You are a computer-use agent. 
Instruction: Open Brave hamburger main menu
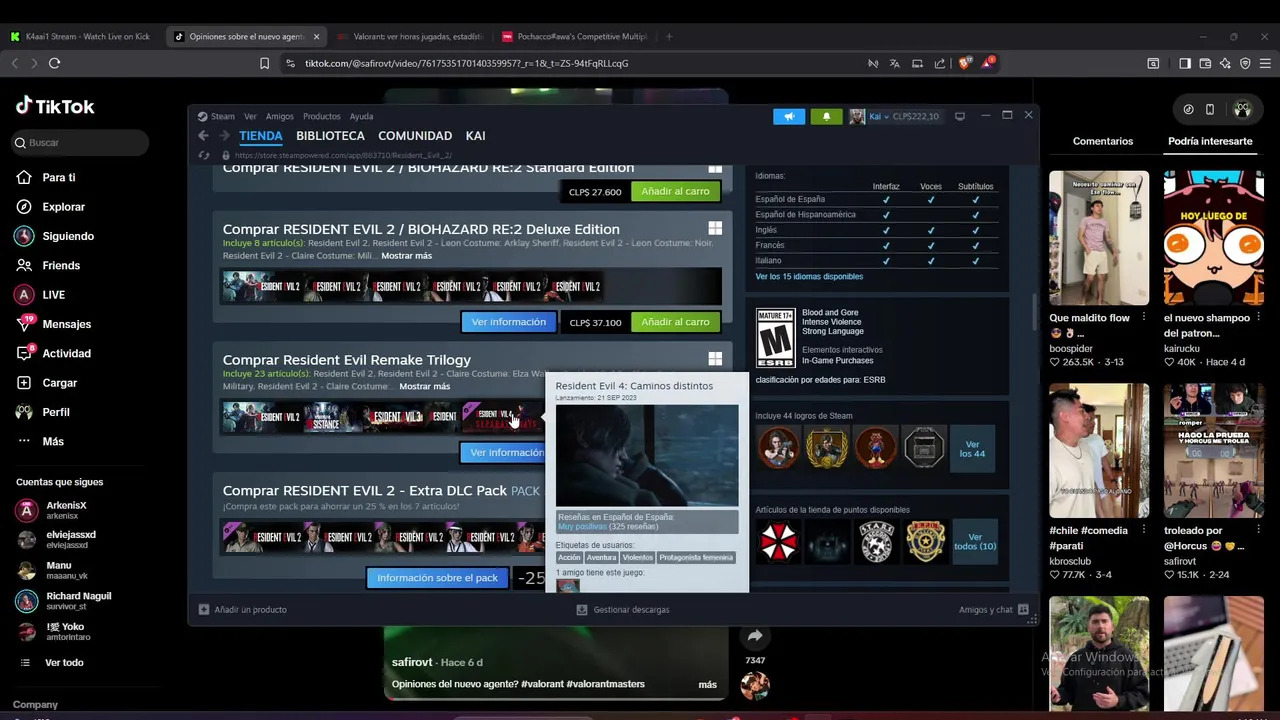point(1265,63)
